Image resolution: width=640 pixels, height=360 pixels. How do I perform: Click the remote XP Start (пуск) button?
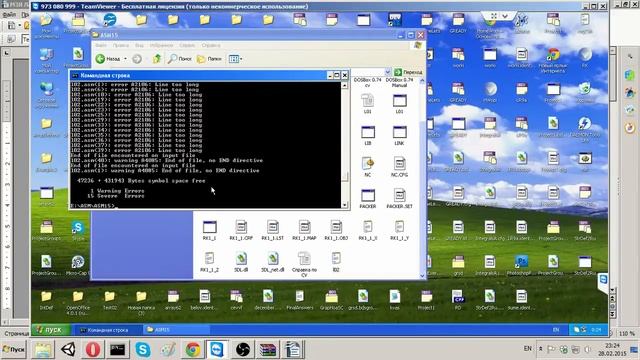(51, 330)
